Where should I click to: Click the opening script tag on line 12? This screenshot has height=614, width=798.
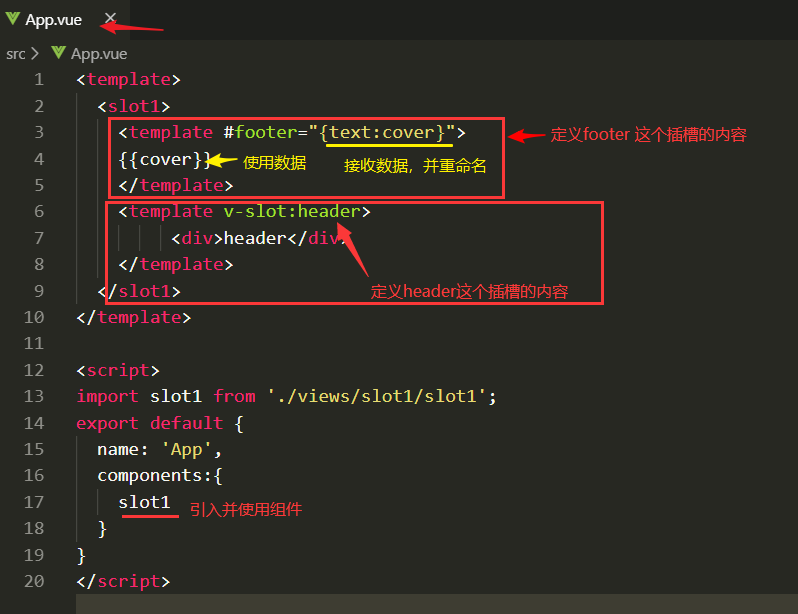point(118,370)
